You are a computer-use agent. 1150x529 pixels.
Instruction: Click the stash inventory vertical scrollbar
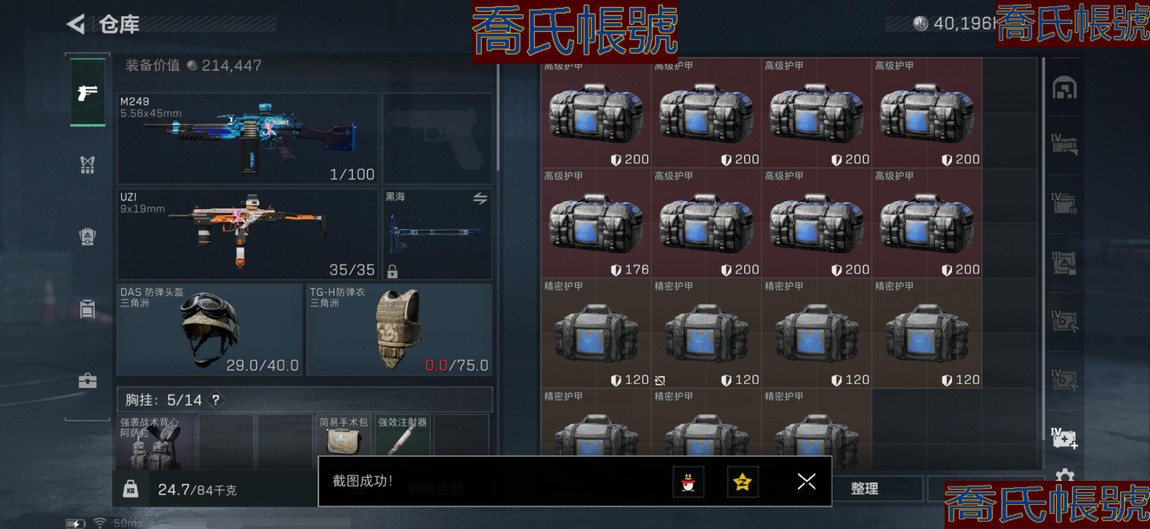tap(1043, 264)
